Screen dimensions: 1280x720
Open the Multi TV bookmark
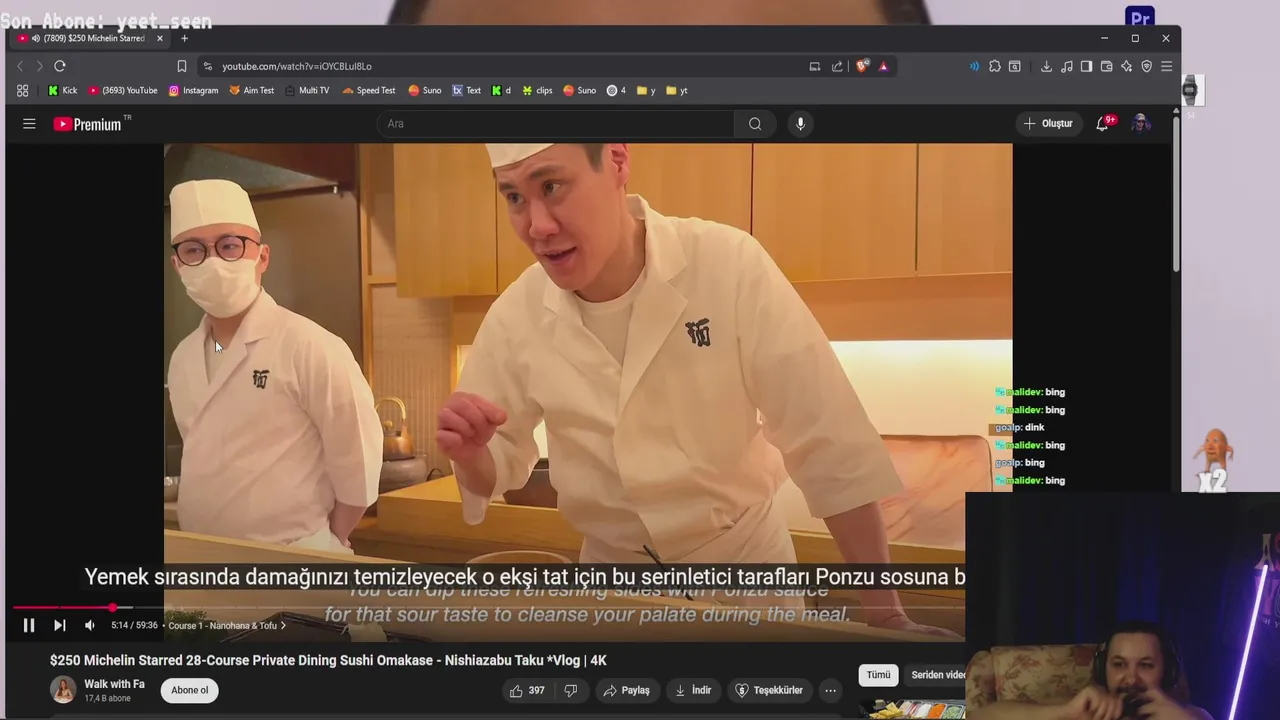(307, 90)
